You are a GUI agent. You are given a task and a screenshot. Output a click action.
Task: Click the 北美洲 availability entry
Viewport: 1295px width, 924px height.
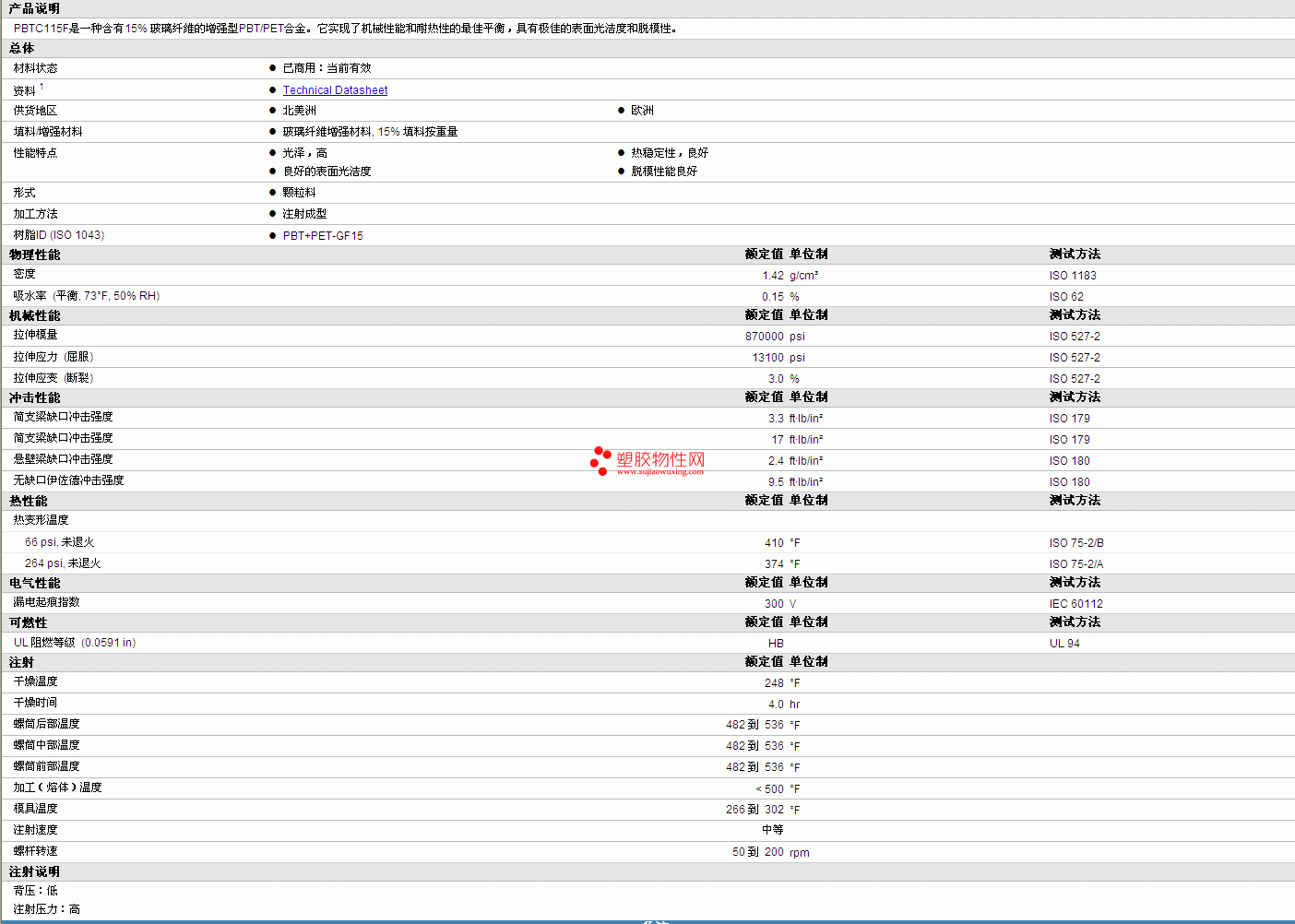pyautogui.click(x=299, y=111)
